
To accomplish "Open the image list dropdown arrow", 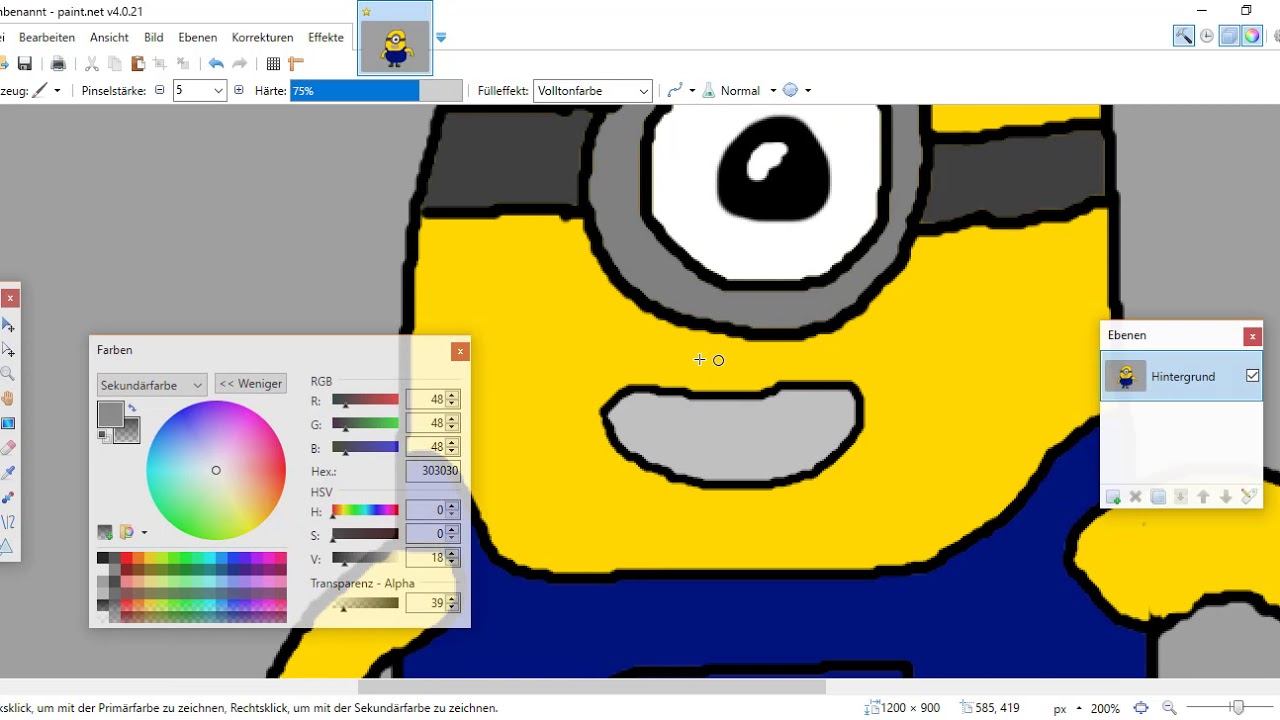I will [x=441, y=37].
